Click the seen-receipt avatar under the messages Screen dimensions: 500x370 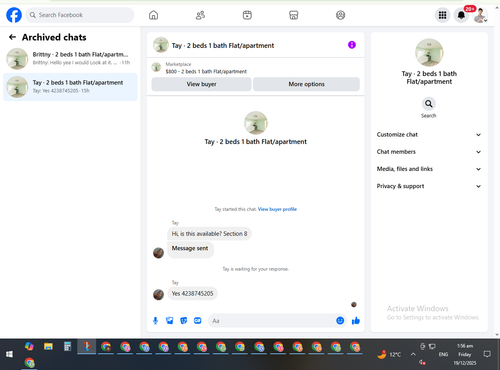[354, 304]
